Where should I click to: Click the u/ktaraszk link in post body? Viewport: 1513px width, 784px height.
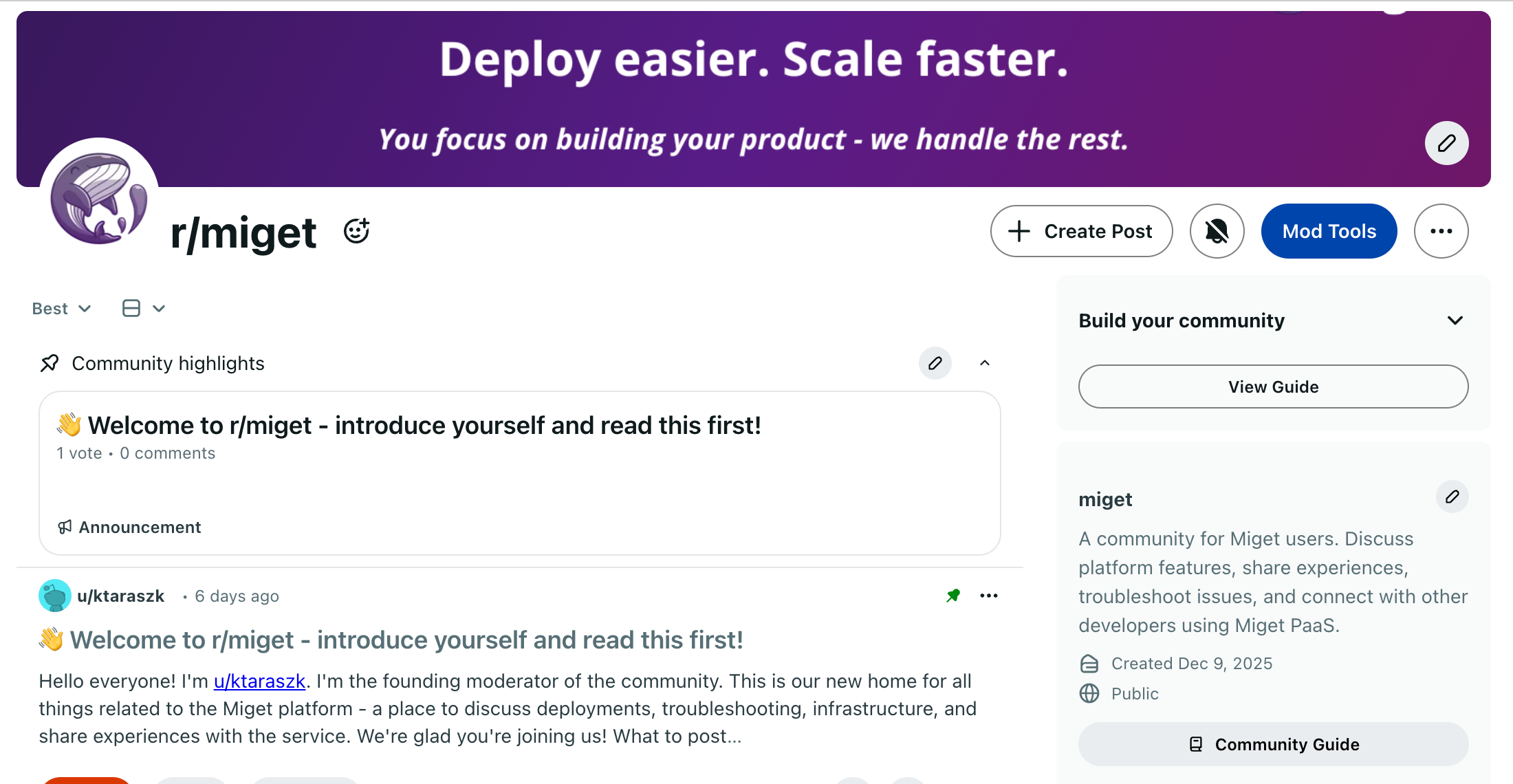(x=259, y=682)
